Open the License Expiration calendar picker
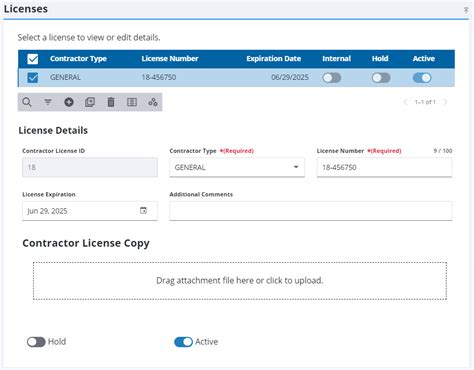This screenshot has height=370, width=474. click(143, 211)
